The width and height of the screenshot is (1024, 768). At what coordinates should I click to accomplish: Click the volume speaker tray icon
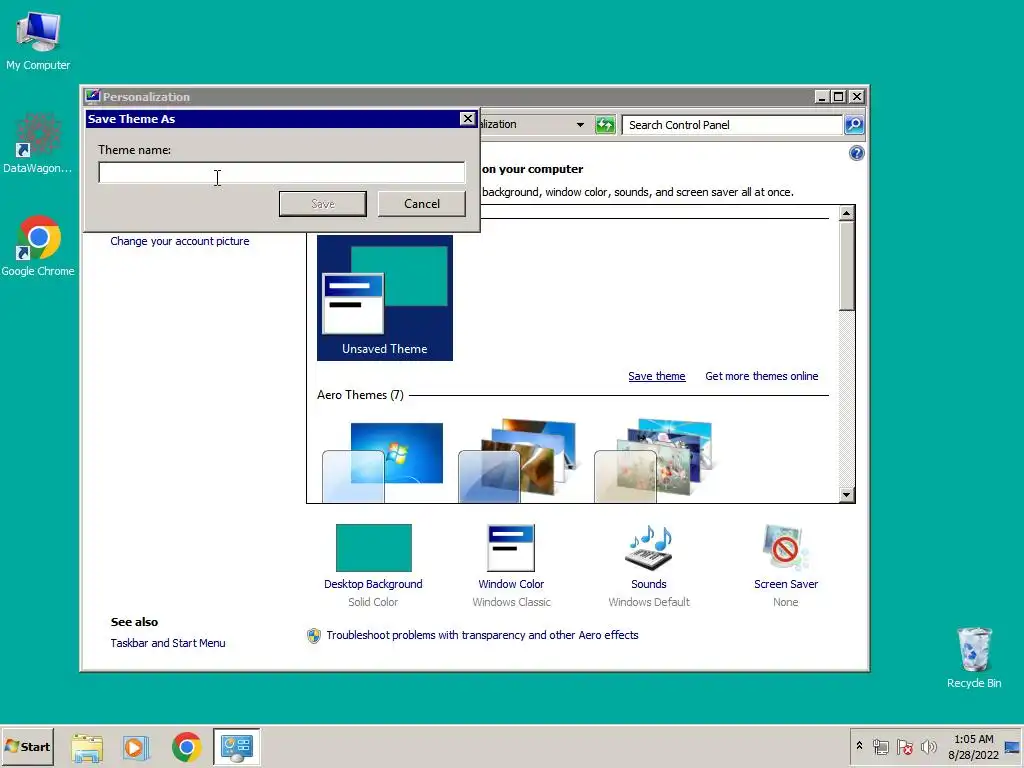pos(928,747)
